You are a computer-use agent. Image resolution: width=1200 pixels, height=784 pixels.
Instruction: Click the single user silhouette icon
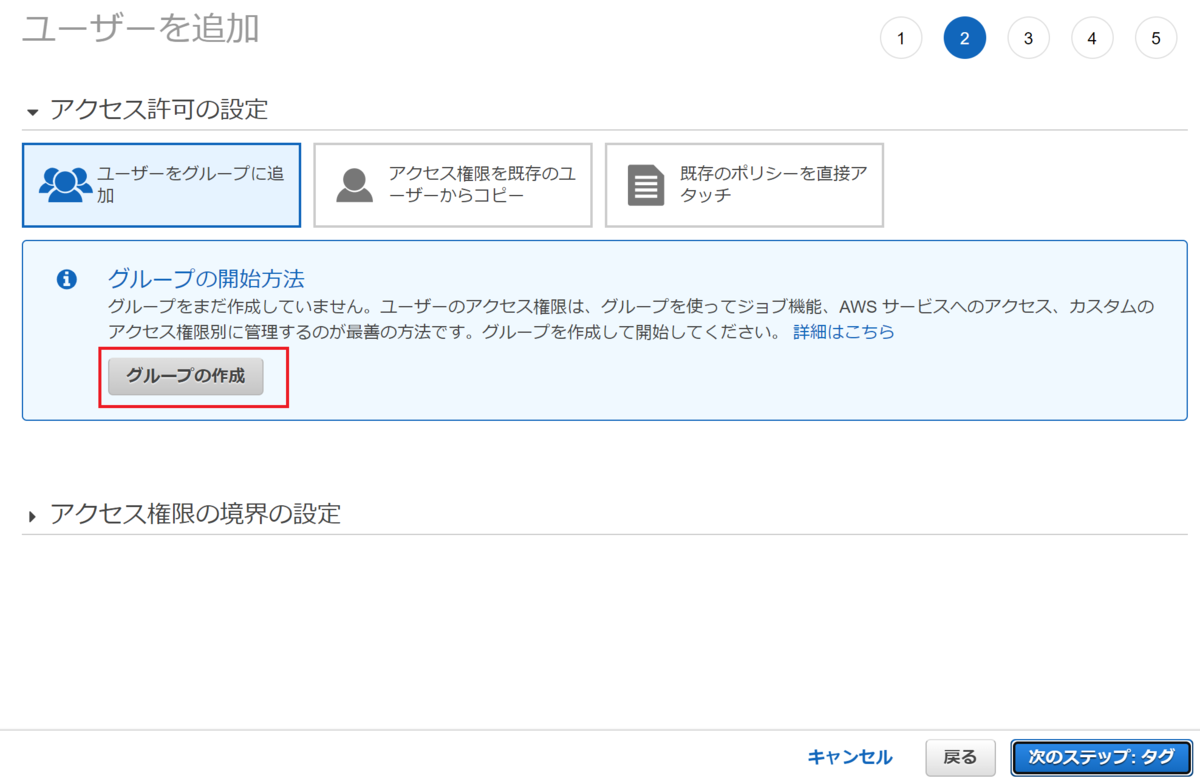(x=354, y=185)
